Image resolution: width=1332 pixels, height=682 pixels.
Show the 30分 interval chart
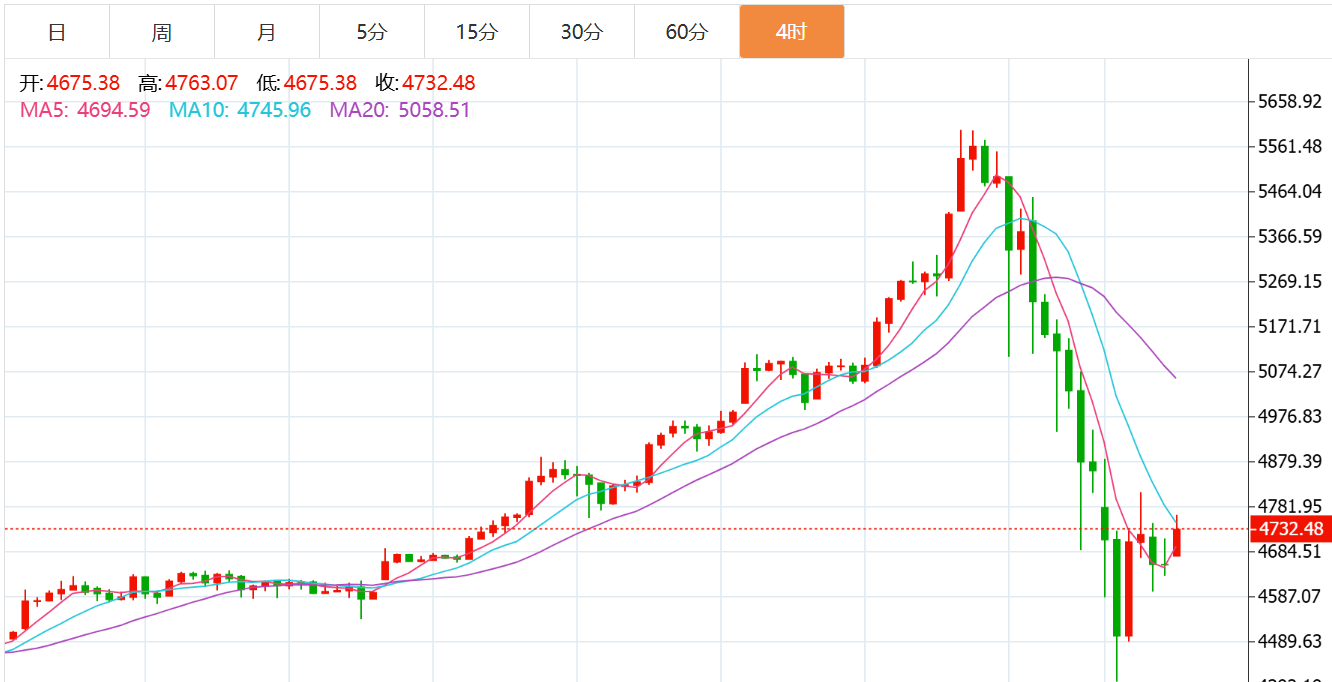coord(581,32)
